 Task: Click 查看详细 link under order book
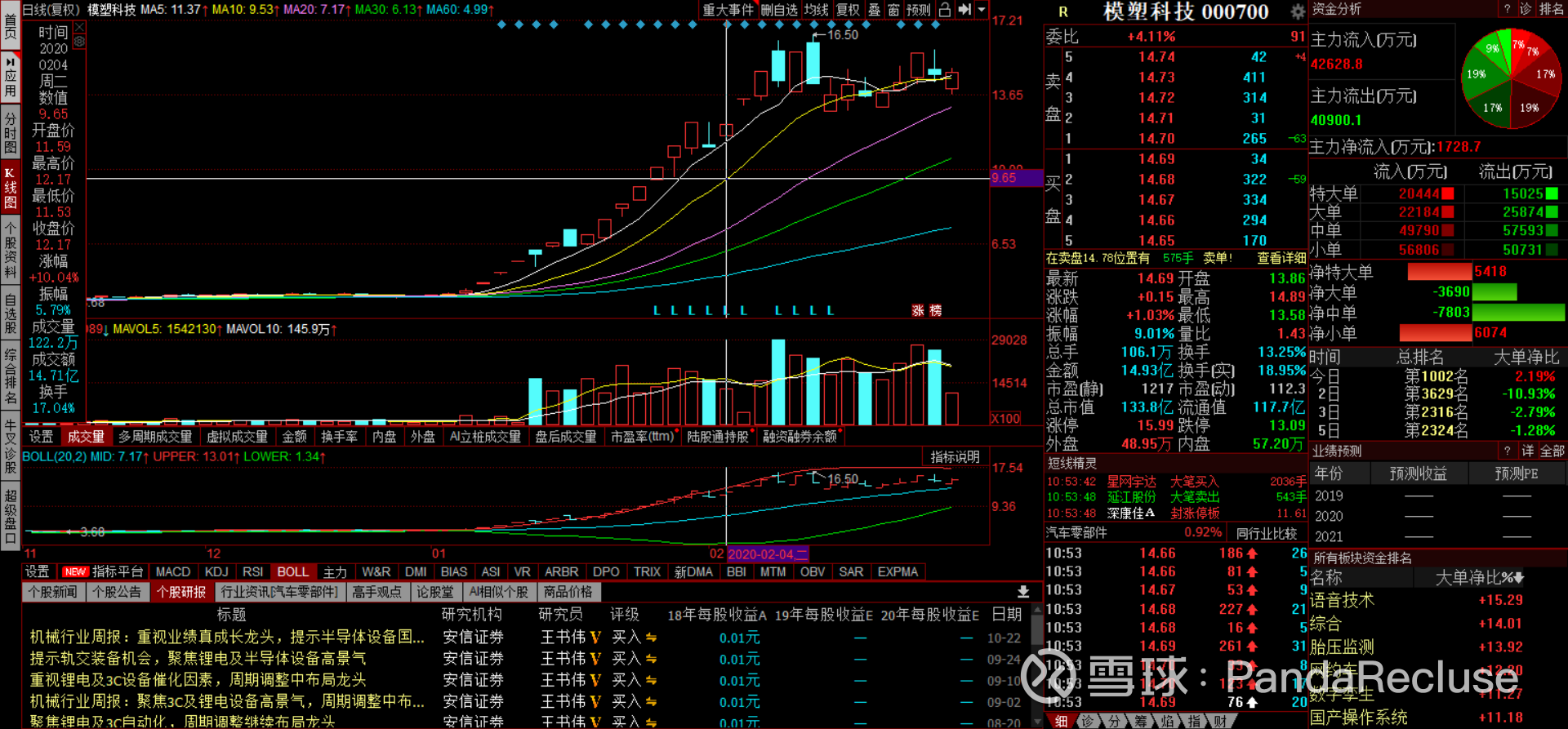[x=1281, y=258]
